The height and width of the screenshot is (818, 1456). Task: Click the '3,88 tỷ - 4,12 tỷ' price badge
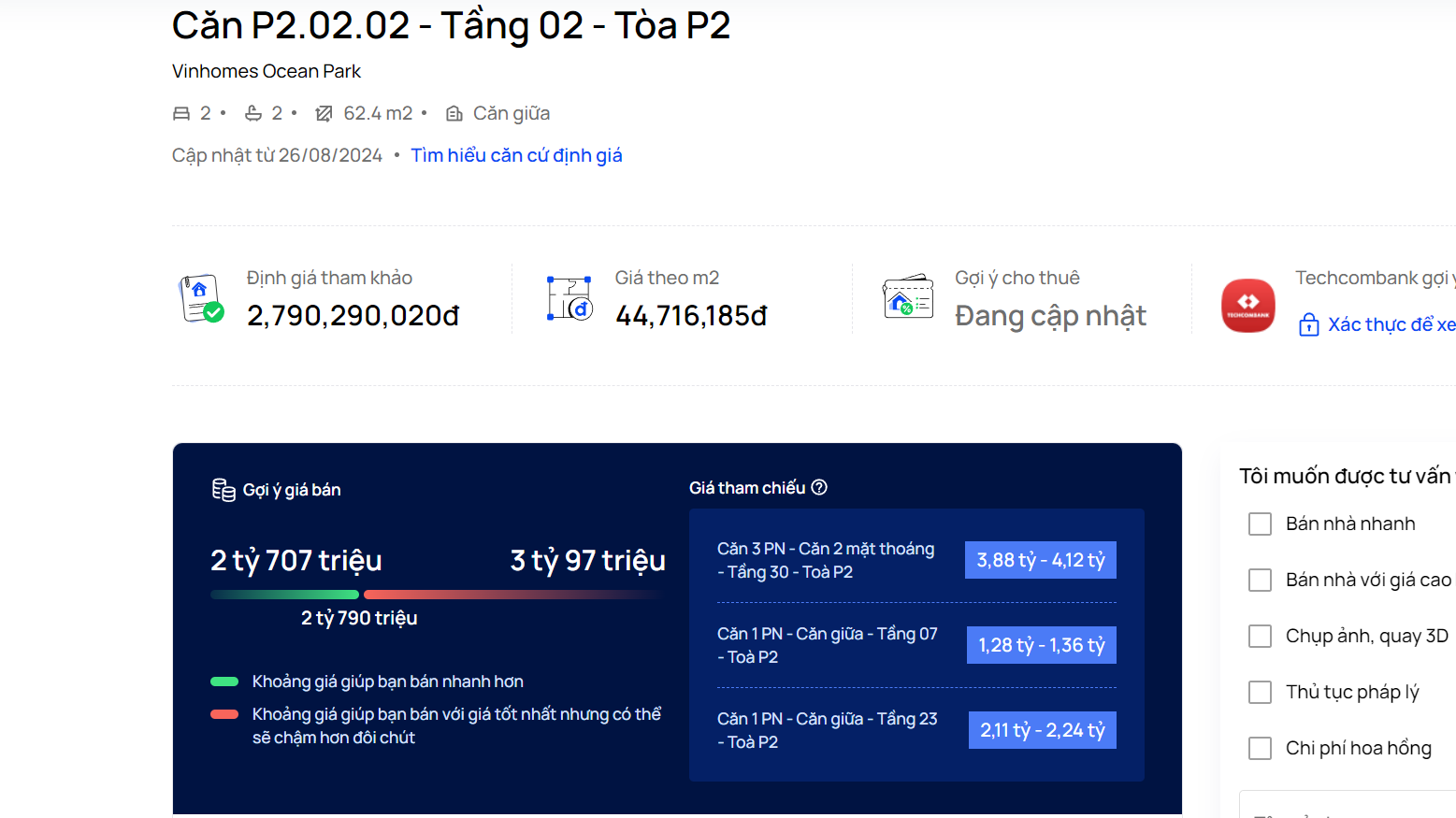[x=1041, y=560]
